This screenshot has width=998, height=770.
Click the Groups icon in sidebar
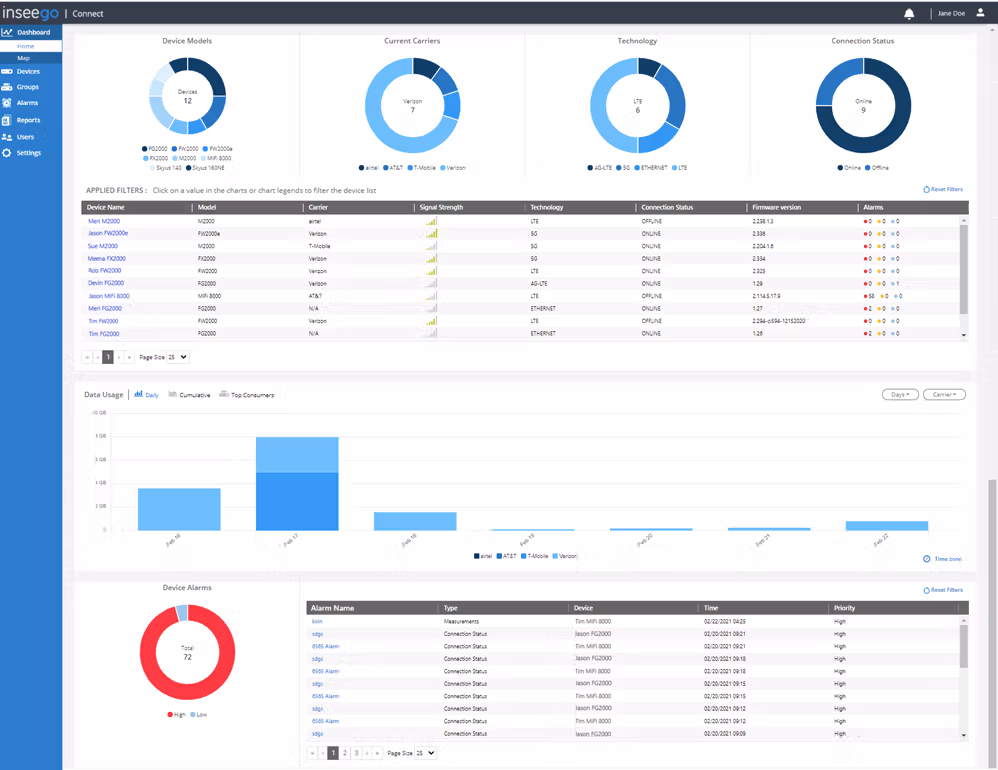[x=7, y=87]
